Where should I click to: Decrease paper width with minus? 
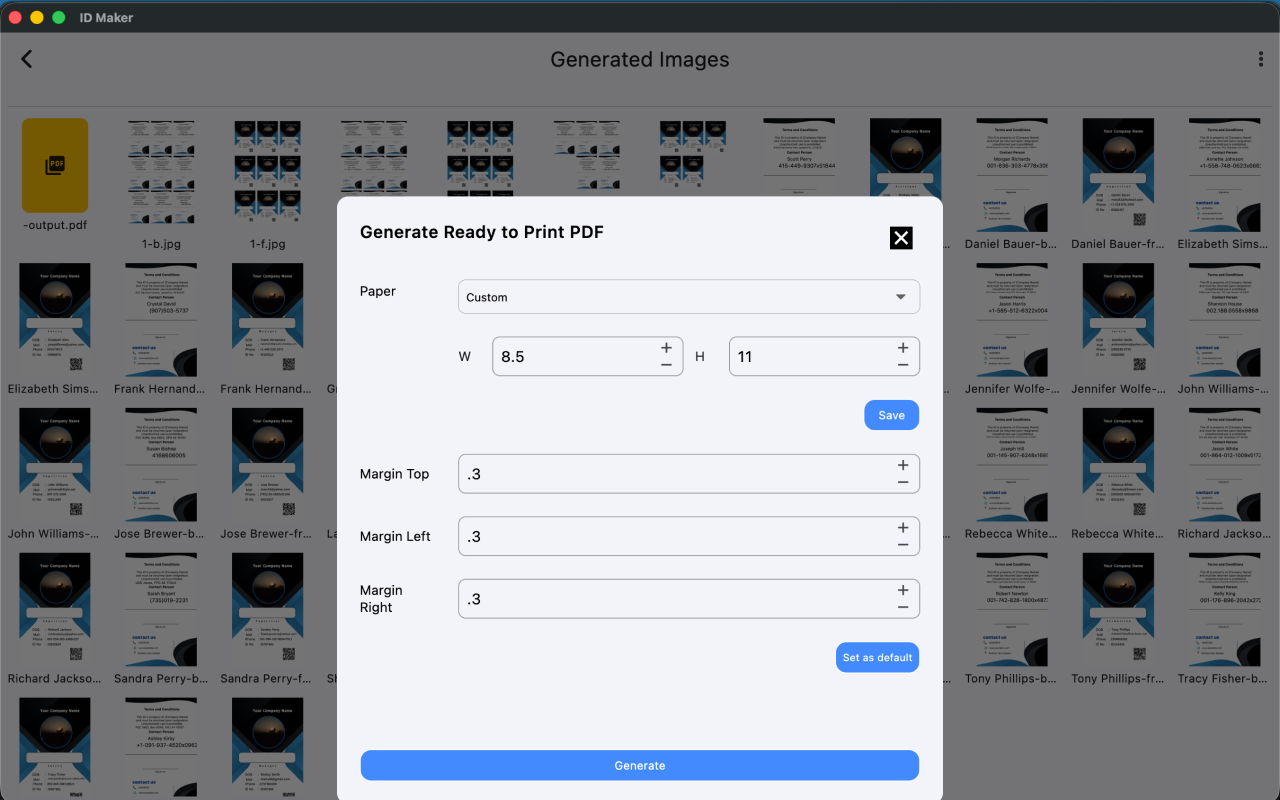click(666, 365)
